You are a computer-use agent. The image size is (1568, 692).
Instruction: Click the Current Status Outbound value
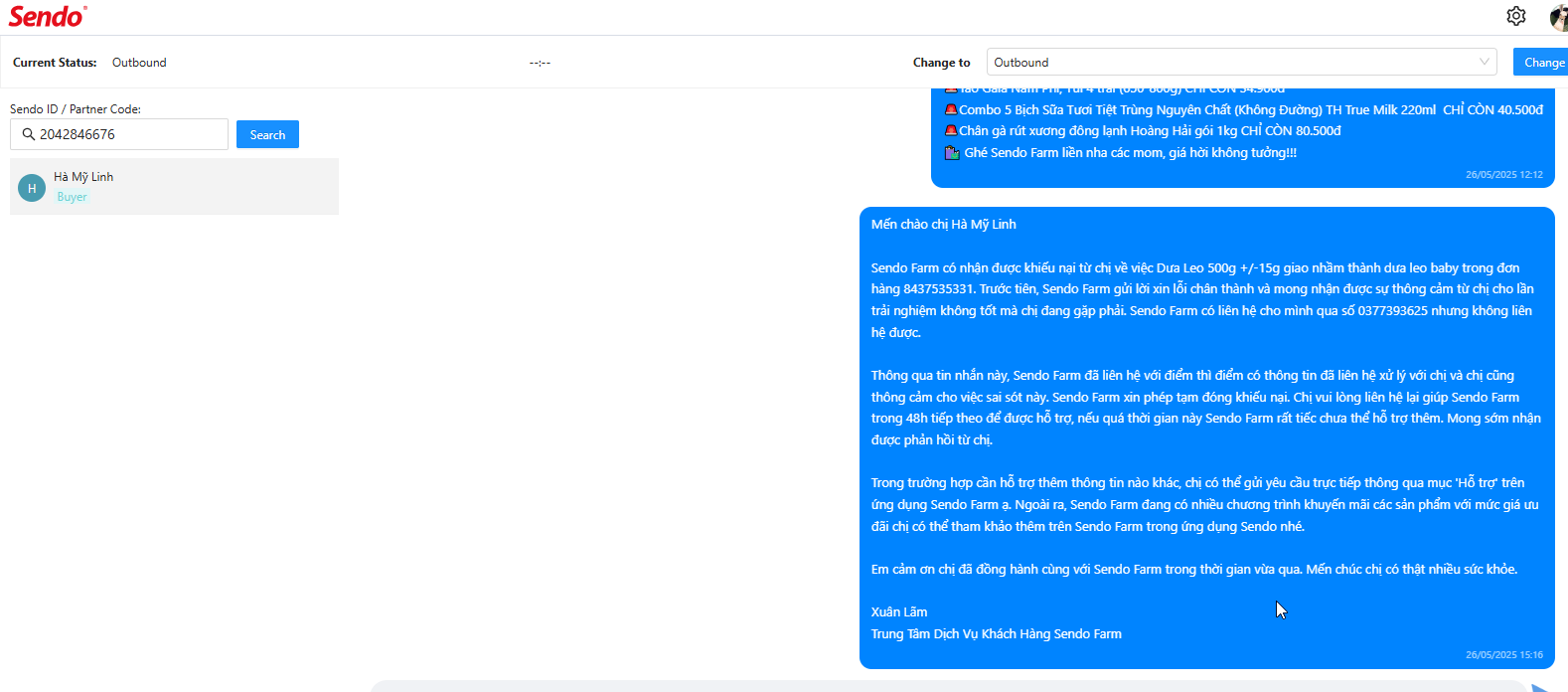(x=139, y=62)
